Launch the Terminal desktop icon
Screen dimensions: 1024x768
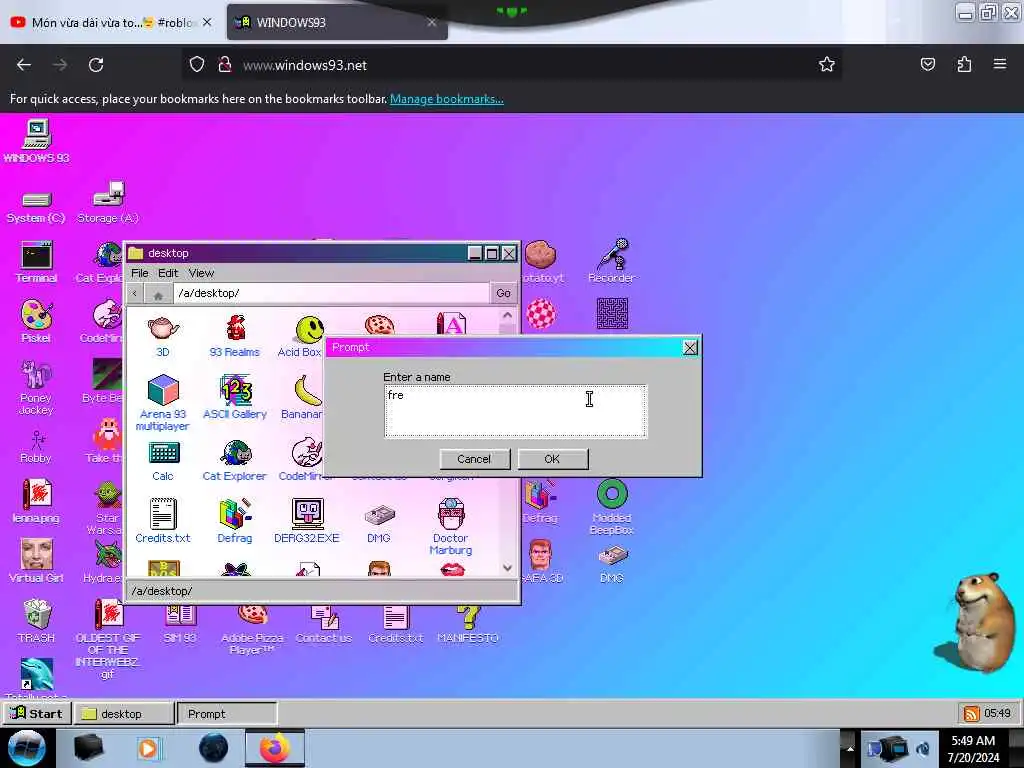(36, 261)
